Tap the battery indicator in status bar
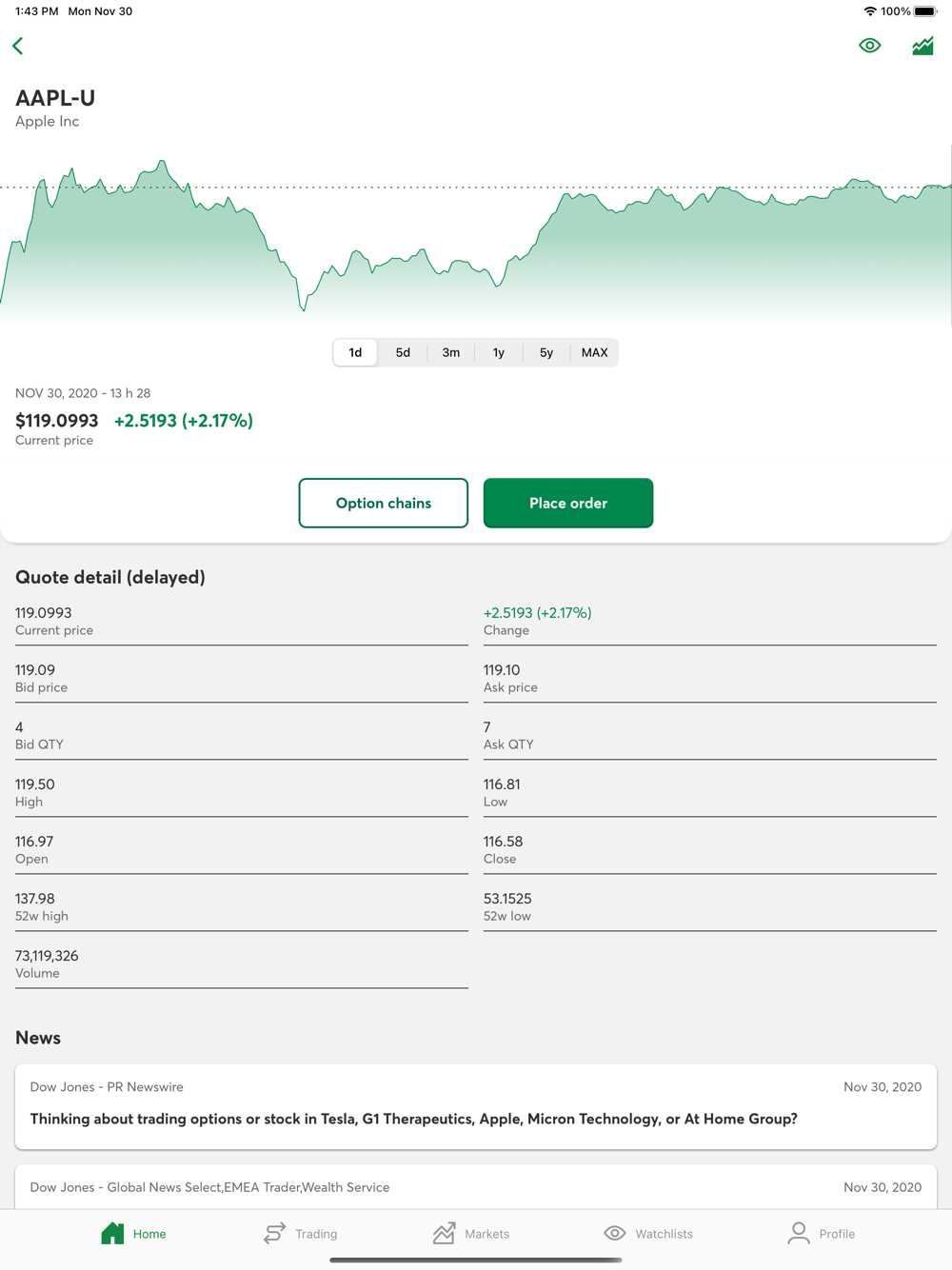952x1270 pixels. point(925,11)
